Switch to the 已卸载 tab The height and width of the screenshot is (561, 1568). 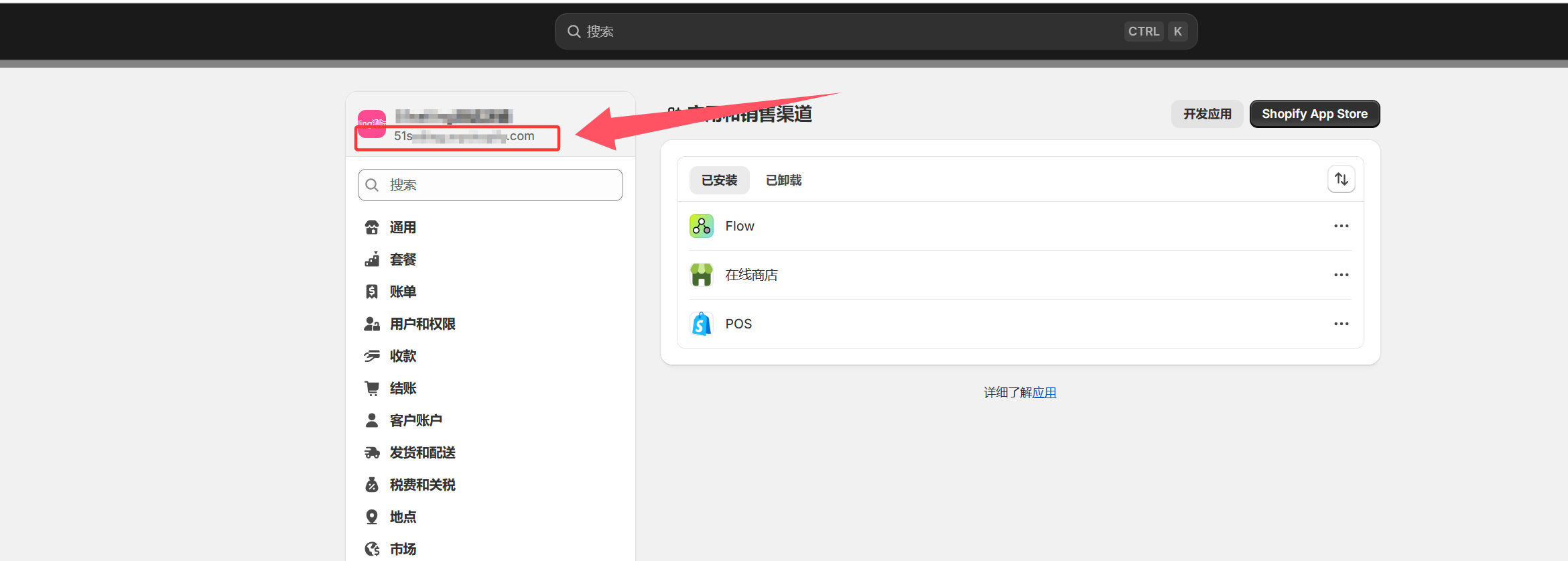pos(783,180)
